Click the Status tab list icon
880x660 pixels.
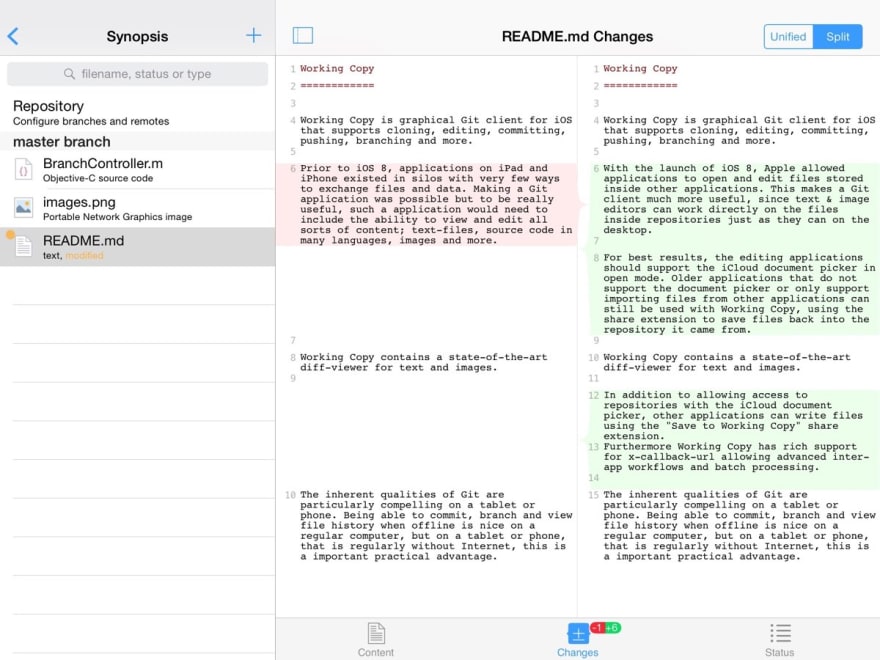pos(780,633)
